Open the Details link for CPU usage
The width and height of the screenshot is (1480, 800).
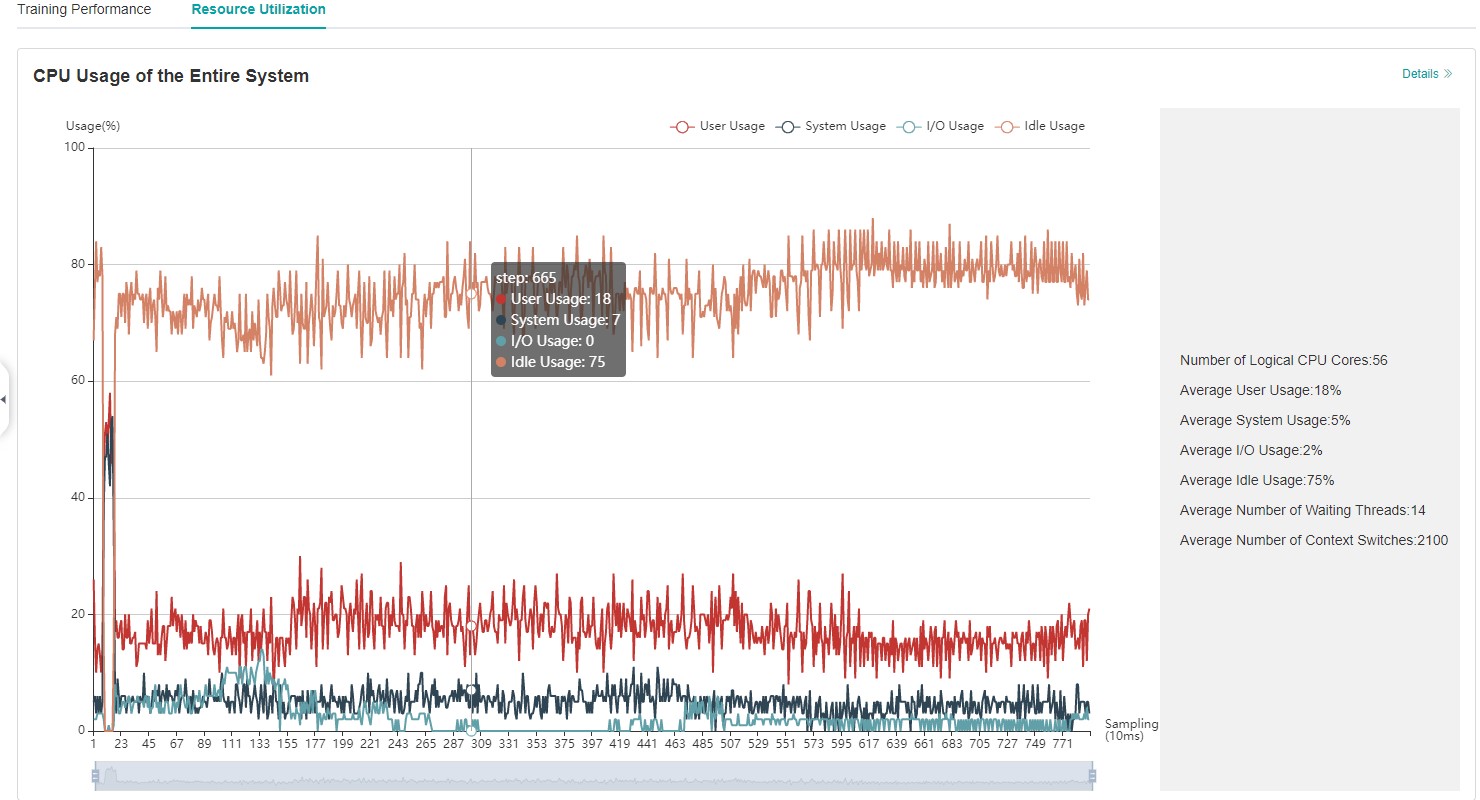point(1419,74)
